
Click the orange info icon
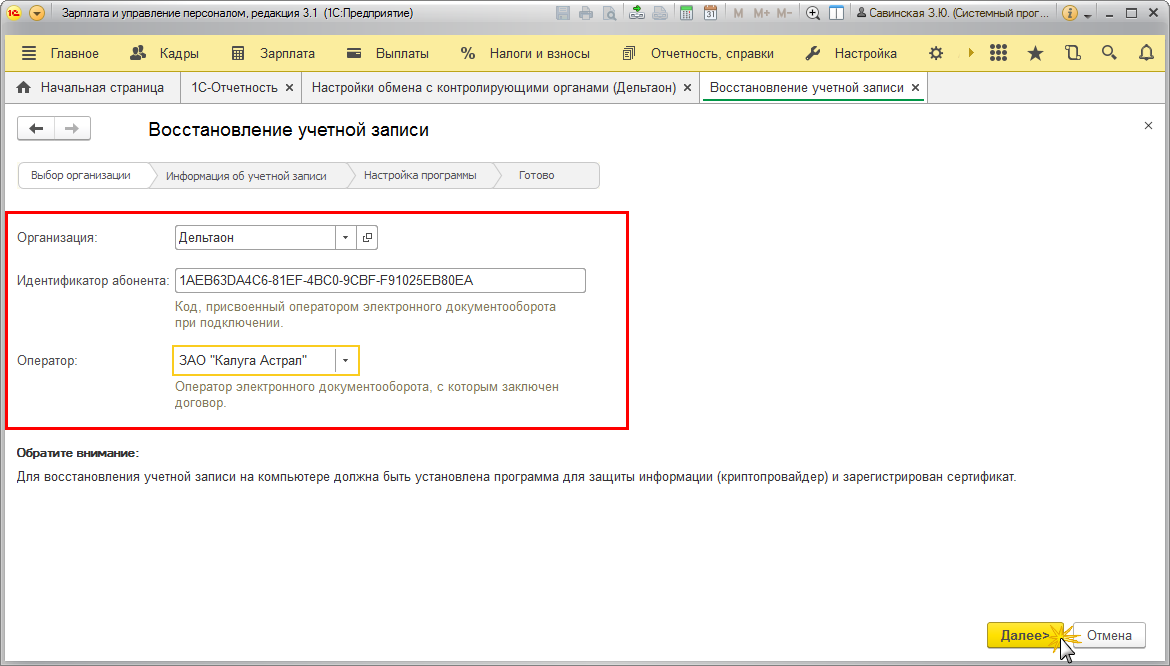point(1069,13)
